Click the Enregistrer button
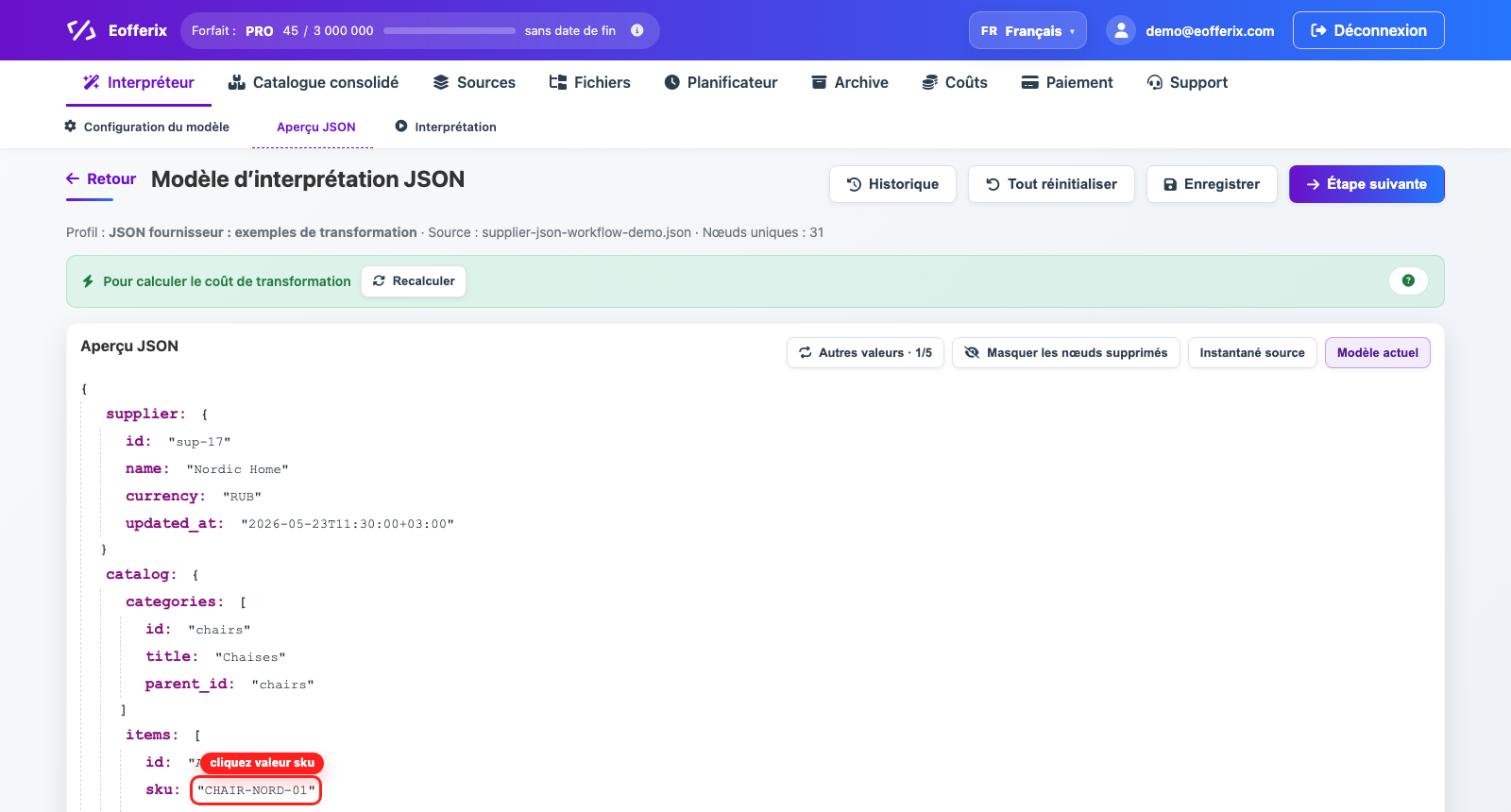The width and height of the screenshot is (1511, 812). click(x=1212, y=184)
